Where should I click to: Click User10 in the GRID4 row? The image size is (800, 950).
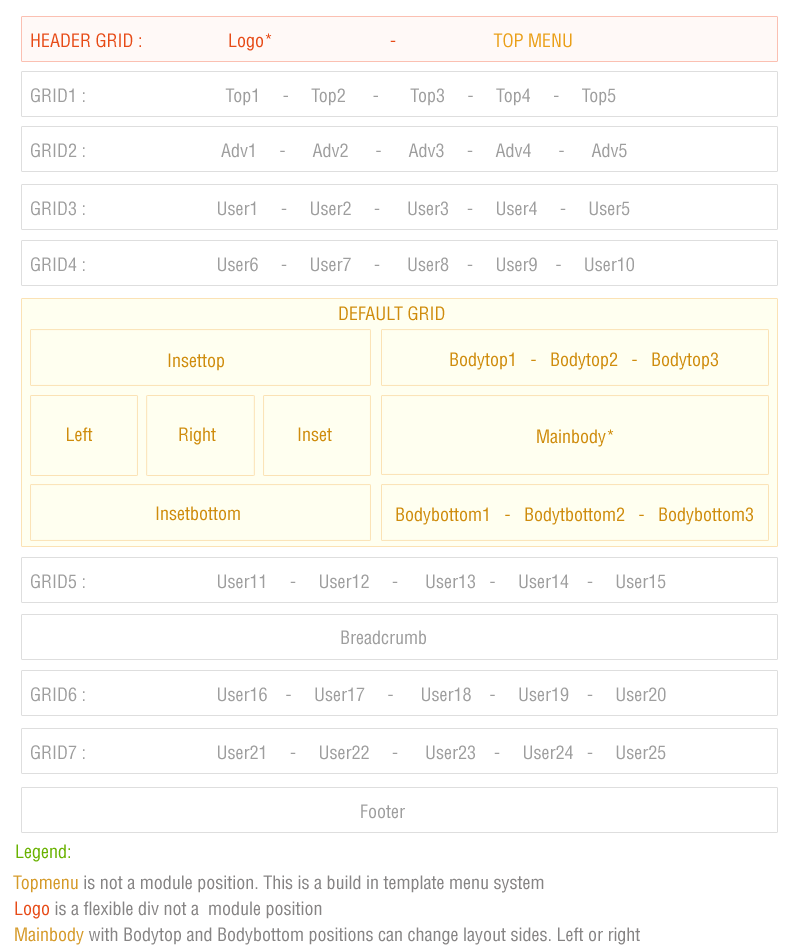pyautogui.click(x=609, y=265)
